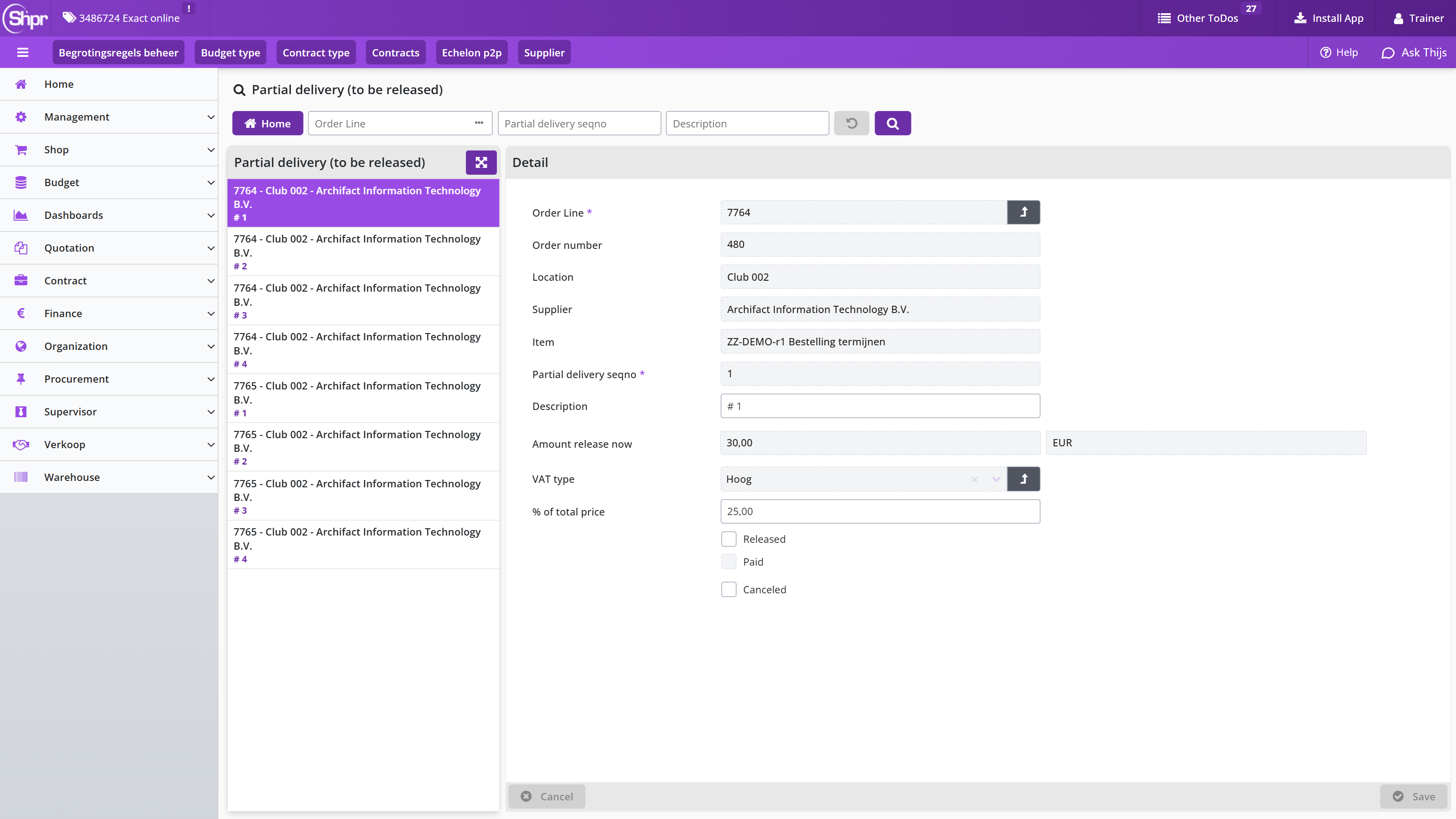1456x819 pixels.
Task: Click the Description detail field
Action: (x=880, y=406)
